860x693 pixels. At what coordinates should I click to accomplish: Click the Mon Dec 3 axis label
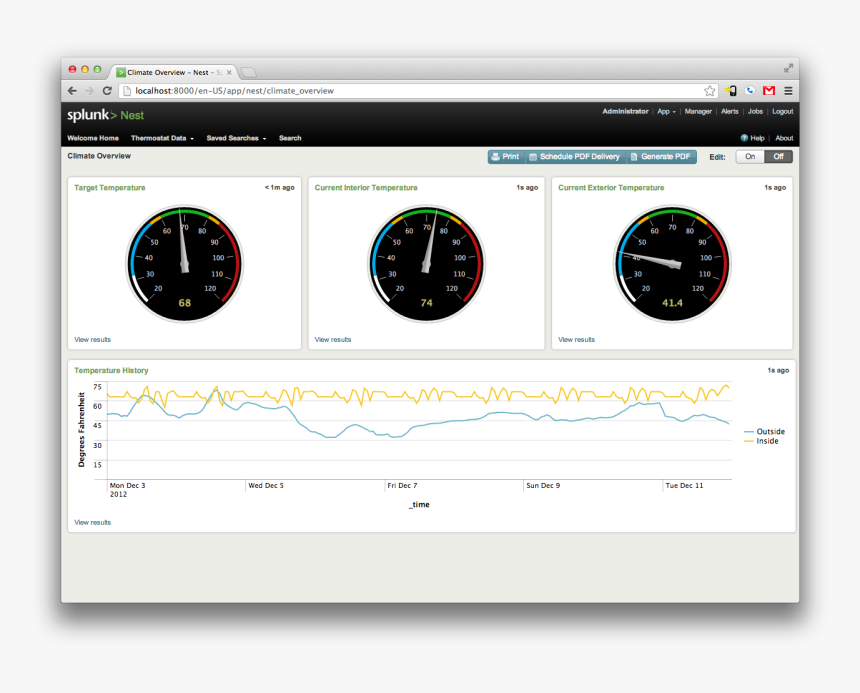pos(127,486)
